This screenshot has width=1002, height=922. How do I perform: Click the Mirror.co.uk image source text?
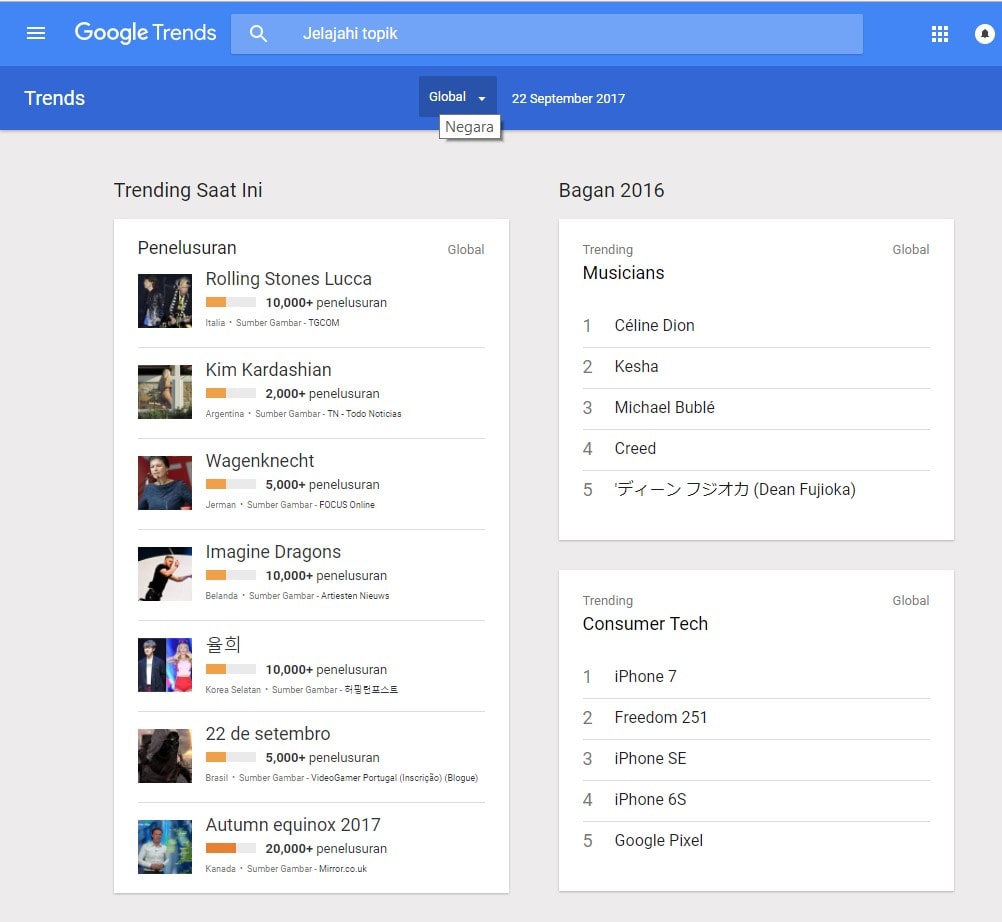(343, 869)
